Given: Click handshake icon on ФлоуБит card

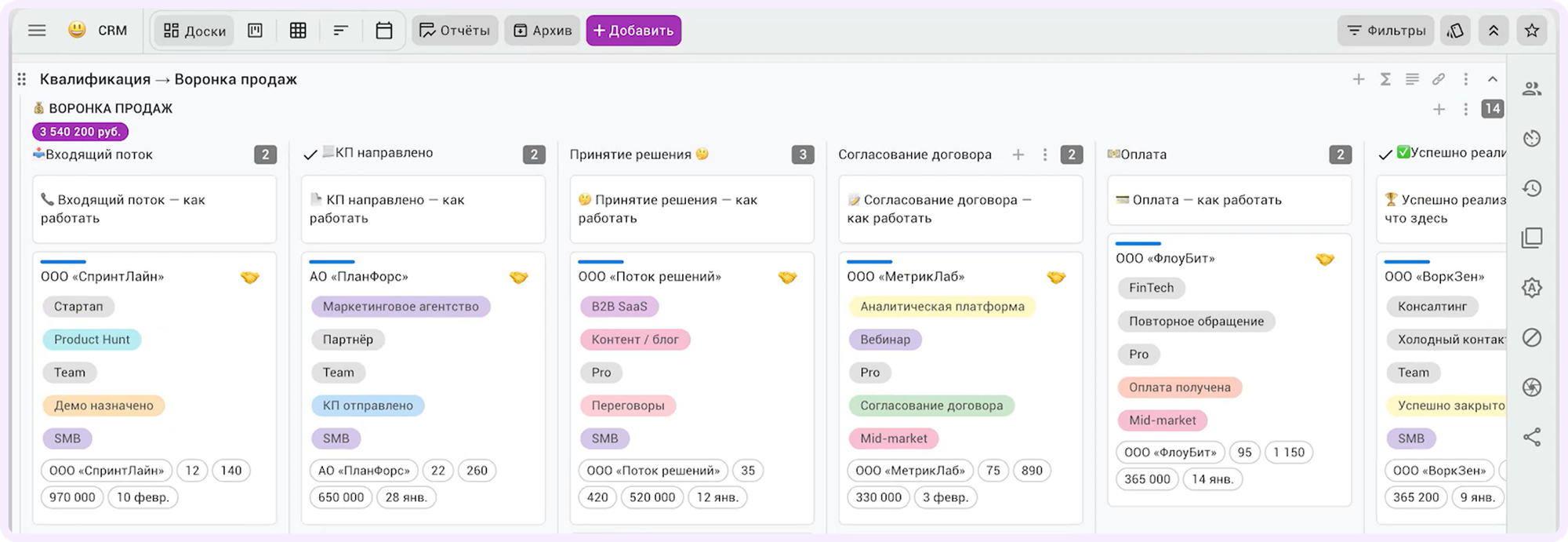Looking at the screenshot, I should pos(1325,259).
